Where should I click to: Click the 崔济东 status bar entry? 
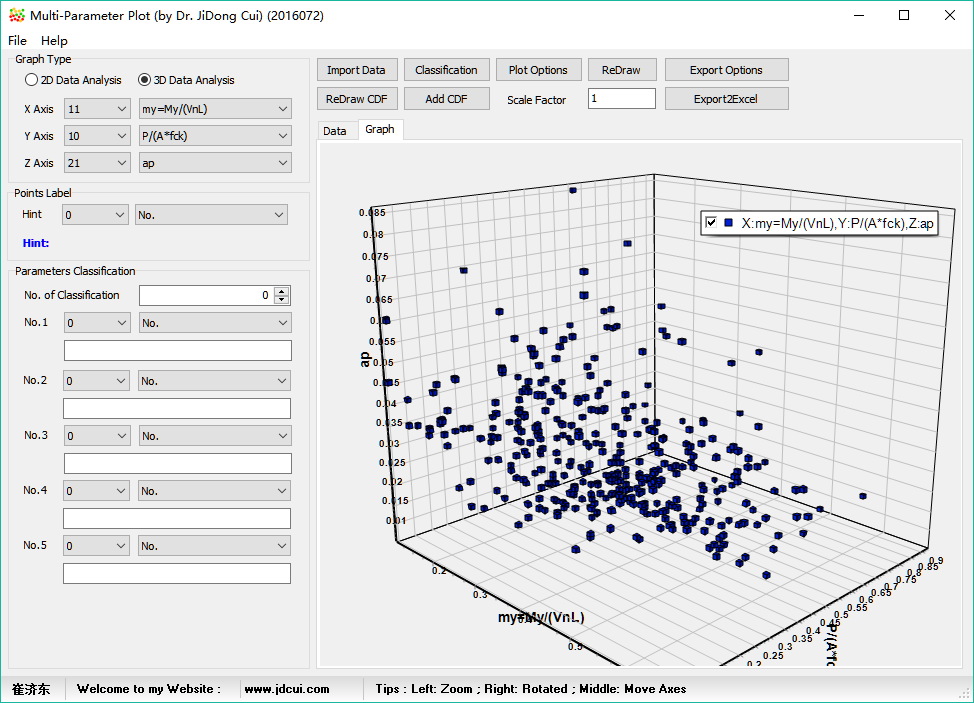(31, 689)
